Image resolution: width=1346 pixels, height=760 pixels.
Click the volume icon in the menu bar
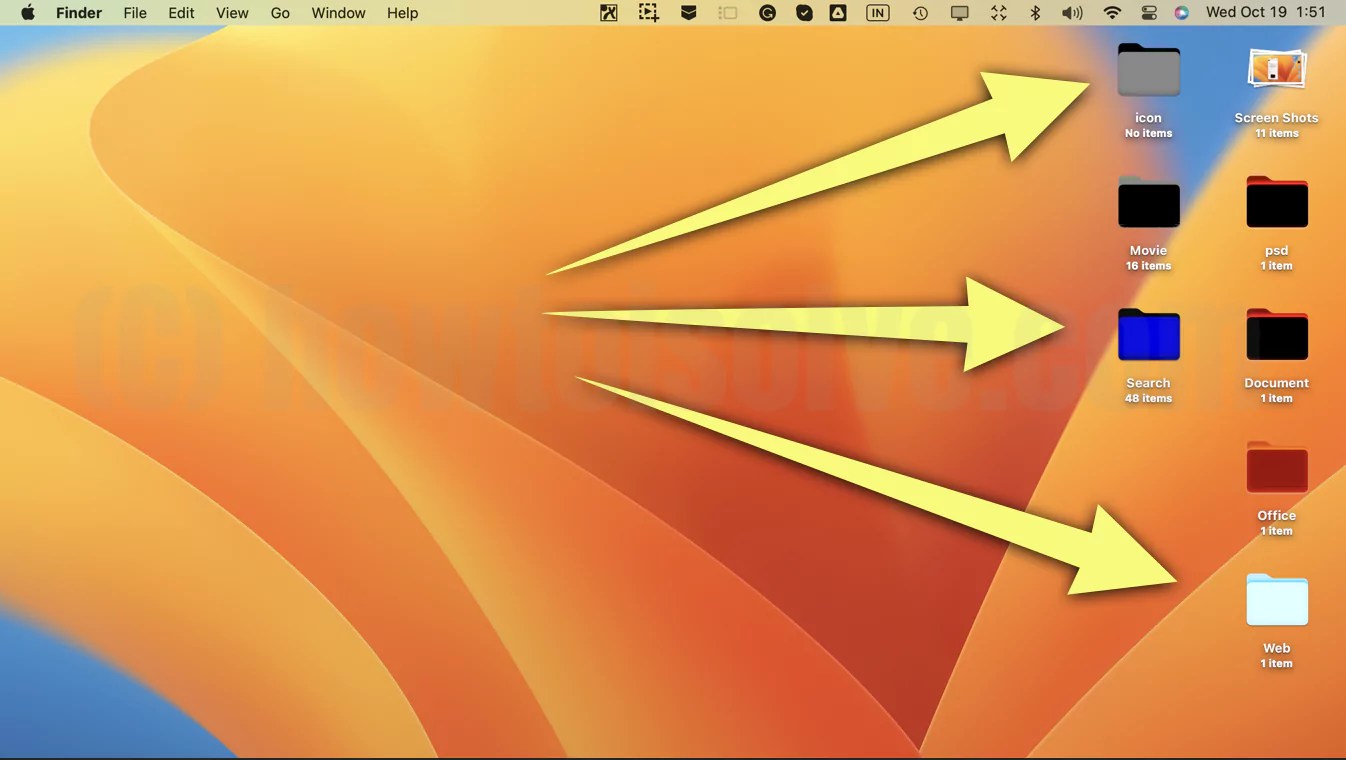point(1071,13)
